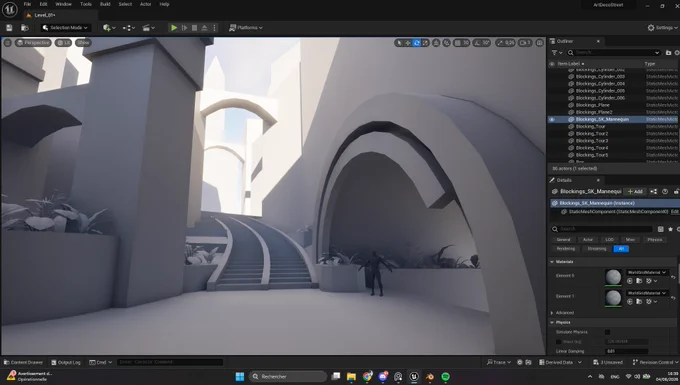The image size is (680, 385).
Task: Select Blocking_Tour3 in the Outliner
Action: 592,140
